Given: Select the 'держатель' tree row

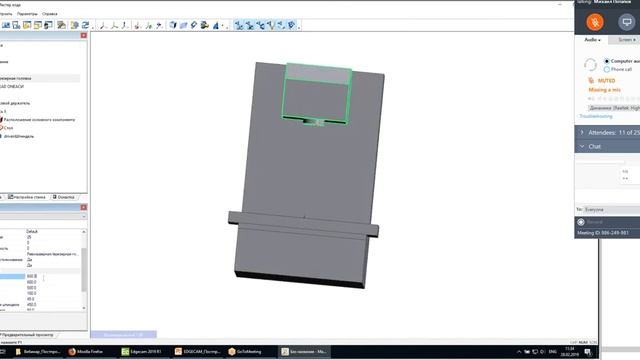Looking at the screenshot, I should 15,103.
